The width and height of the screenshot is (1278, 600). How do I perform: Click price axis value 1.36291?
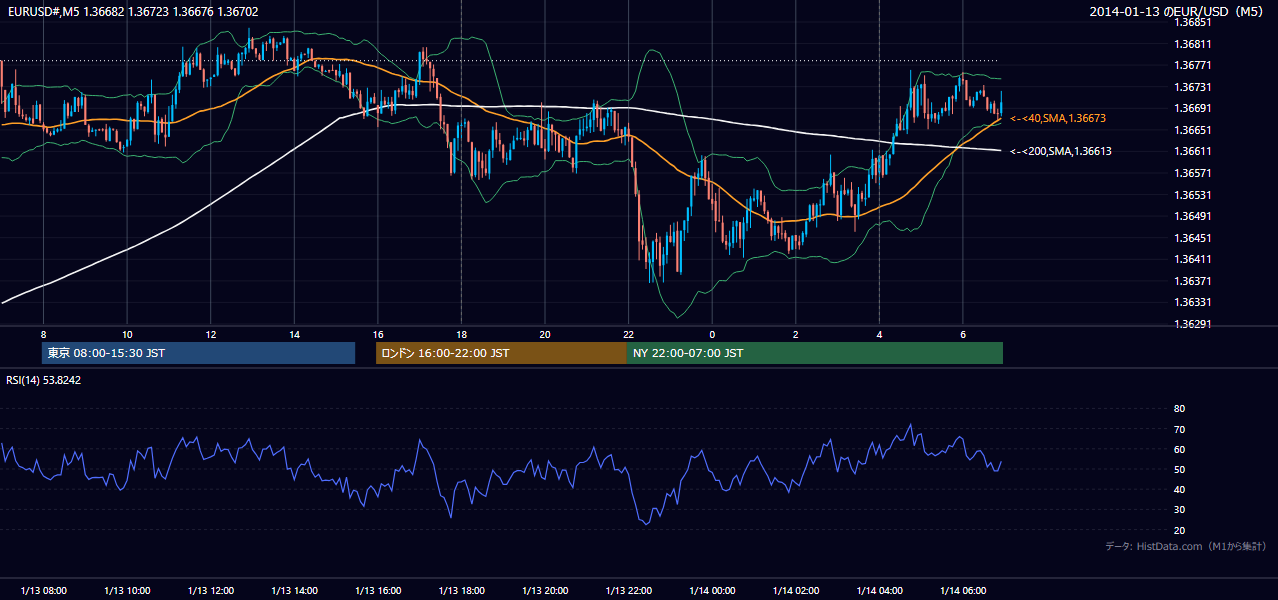pos(1193,324)
